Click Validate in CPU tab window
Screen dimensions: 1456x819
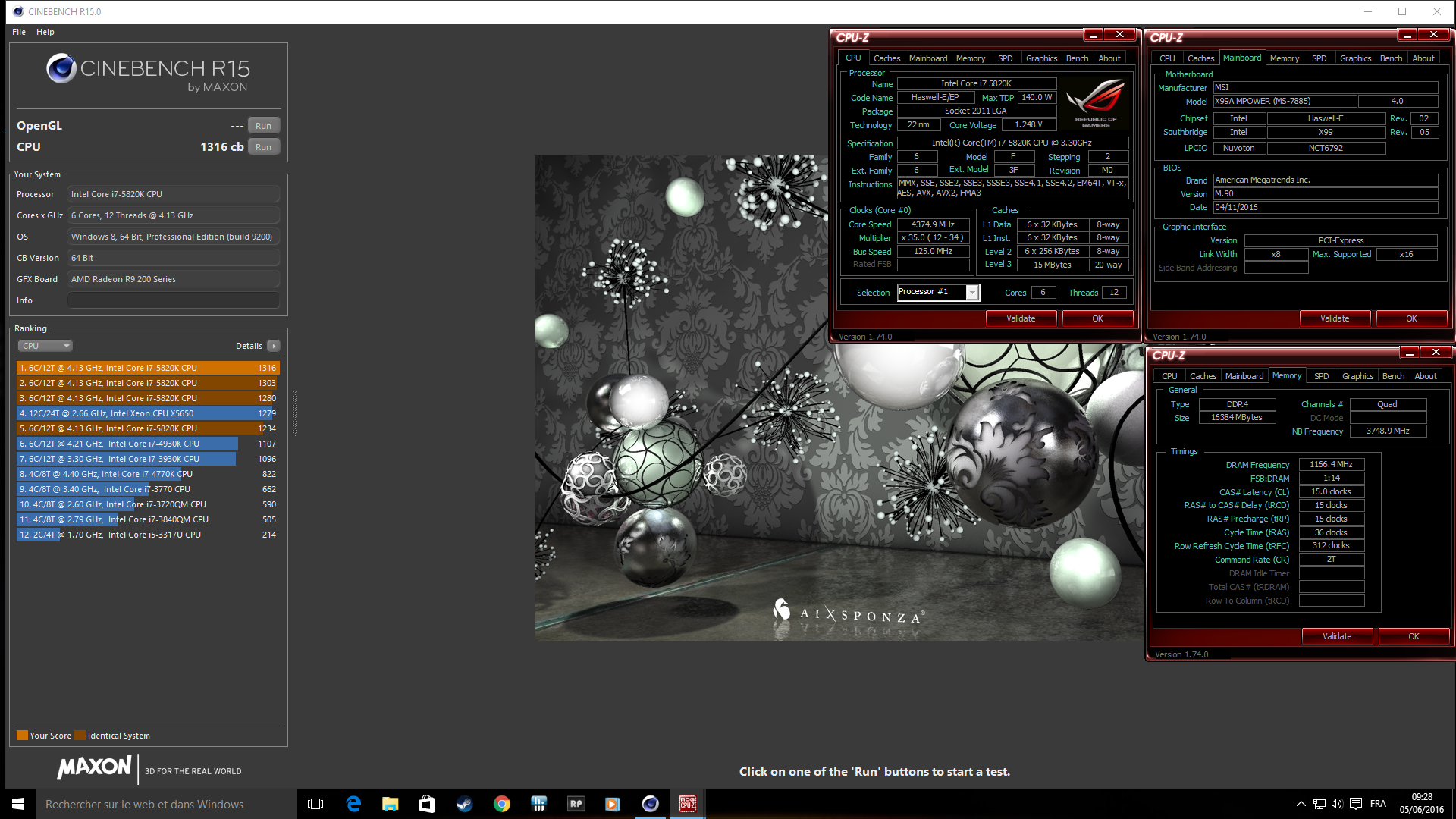pyautogui.click(x=1021, y=318)
